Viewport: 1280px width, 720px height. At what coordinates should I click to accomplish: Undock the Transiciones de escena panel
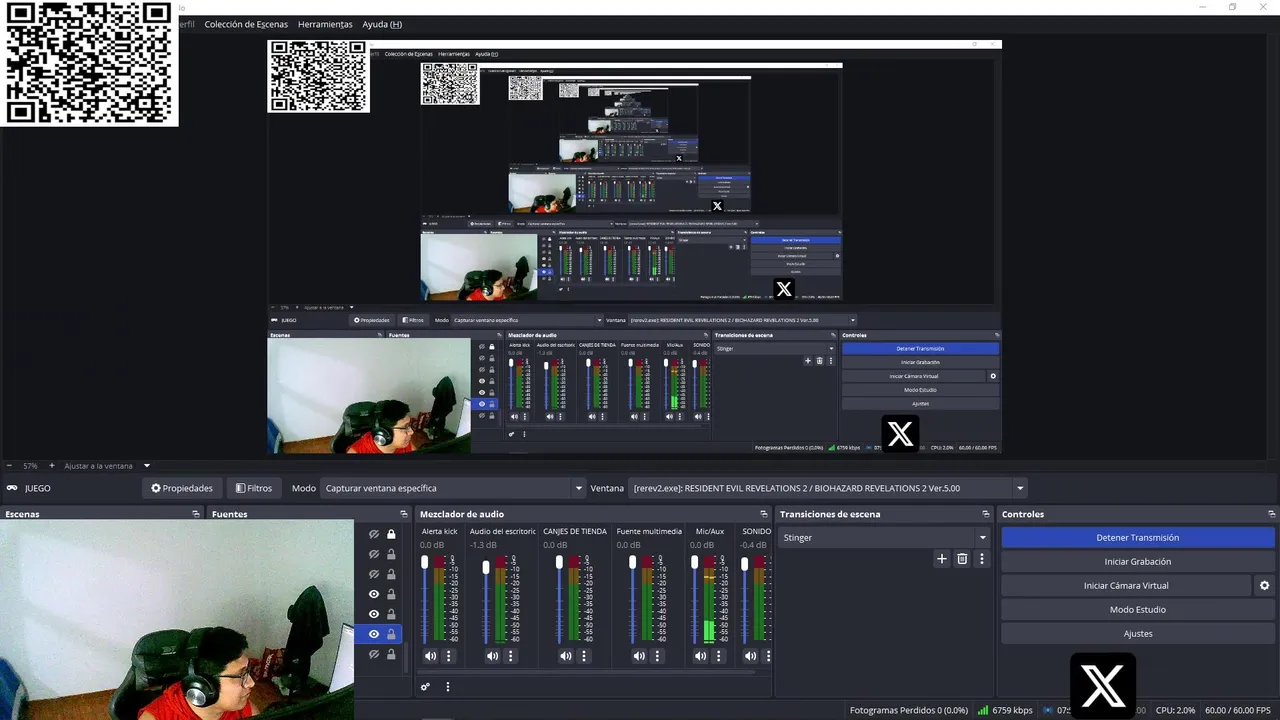(x=986, y=514)
